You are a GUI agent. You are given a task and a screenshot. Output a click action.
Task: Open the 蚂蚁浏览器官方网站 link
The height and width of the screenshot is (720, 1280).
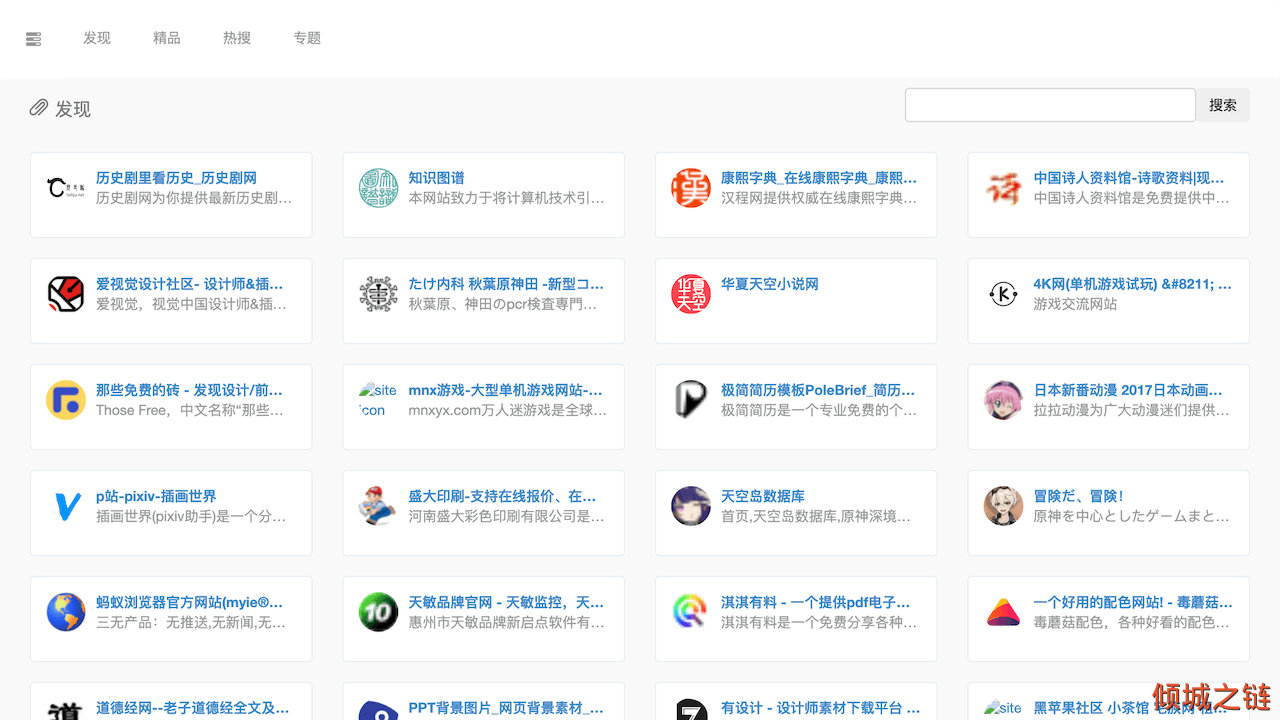pyautogui.click(x=190, y=602)
